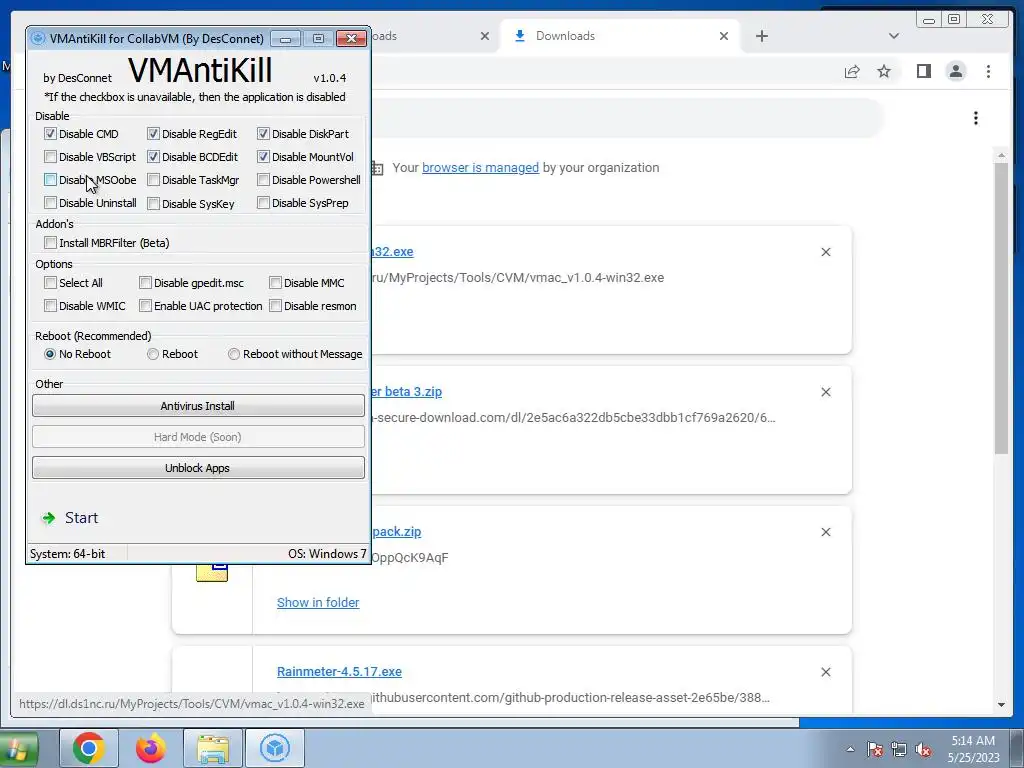Close the partially hidden Chrome tab
The width and height of the screenshot is (1024, 768).
click(x=485, y=36)
